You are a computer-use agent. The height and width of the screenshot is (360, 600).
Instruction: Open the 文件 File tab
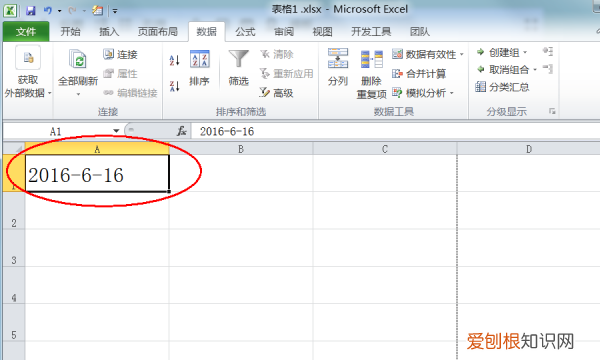coord(26,31)
